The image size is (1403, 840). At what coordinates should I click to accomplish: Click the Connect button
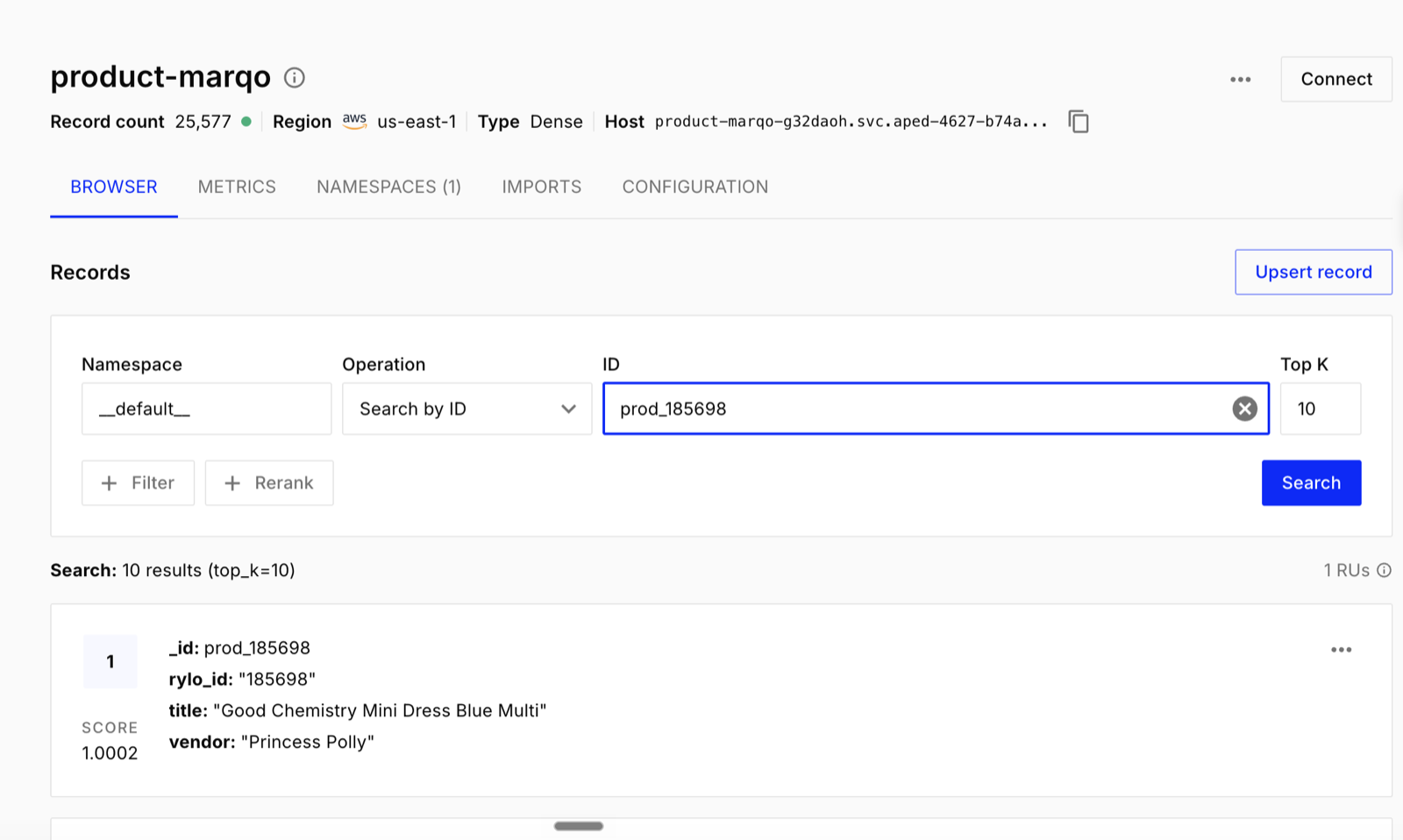click(x=1335, y=79)
